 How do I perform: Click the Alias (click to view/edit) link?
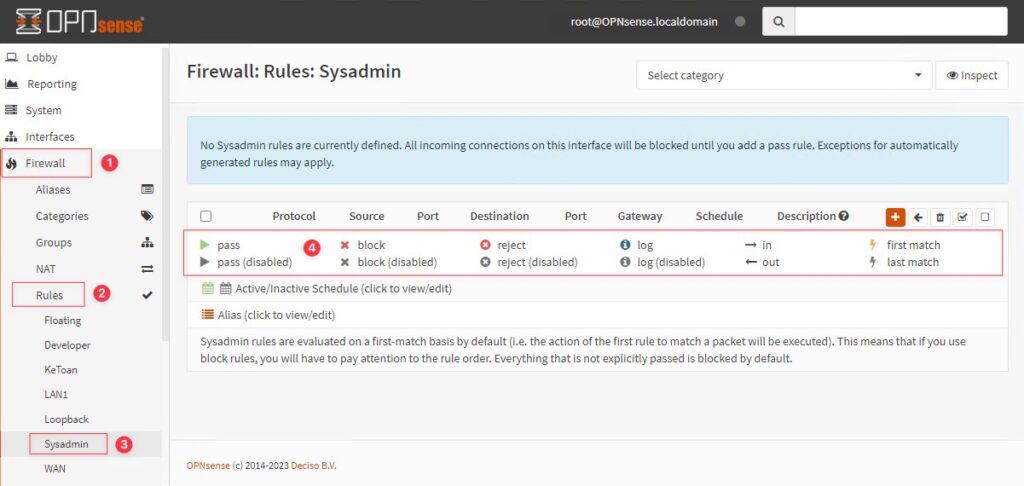click(x=276, y=315)
